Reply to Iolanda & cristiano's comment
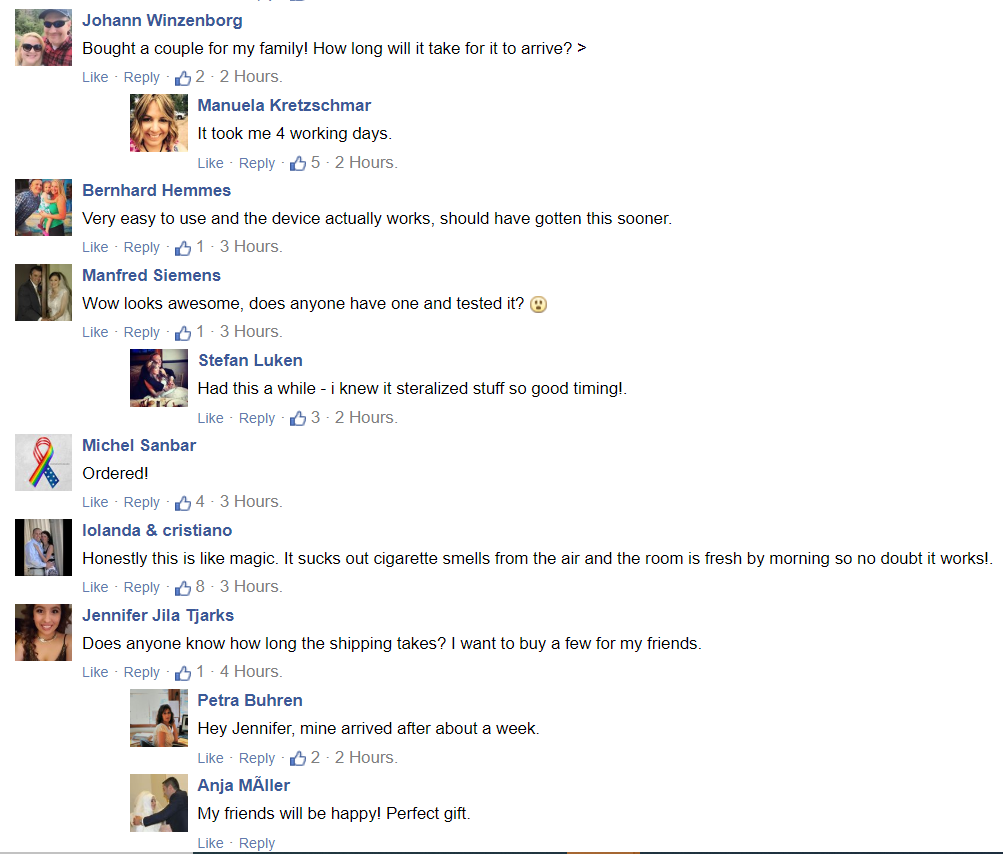 [141, 587]
